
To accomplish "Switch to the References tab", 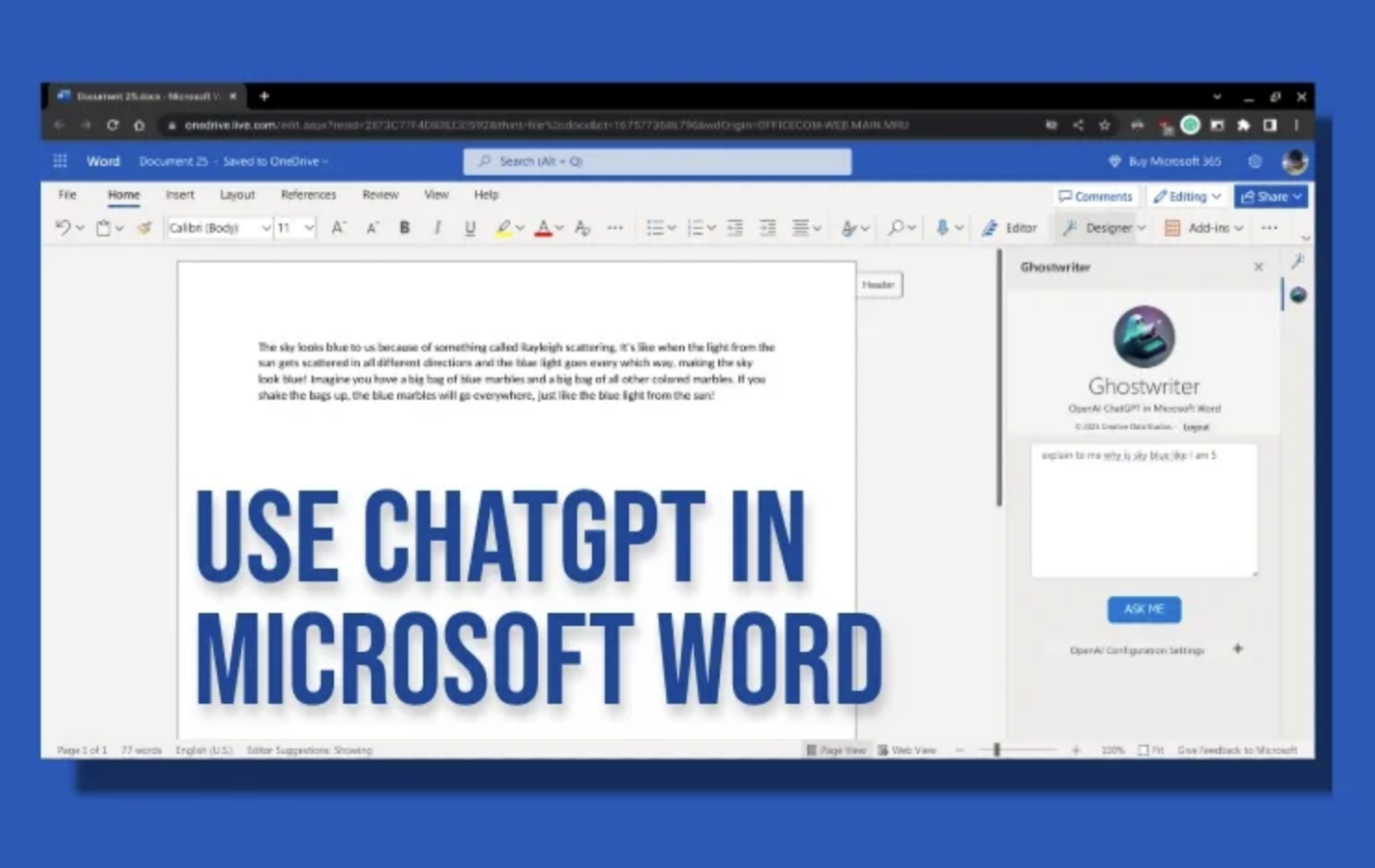I will pyautogui.click(x=308, y=195).
